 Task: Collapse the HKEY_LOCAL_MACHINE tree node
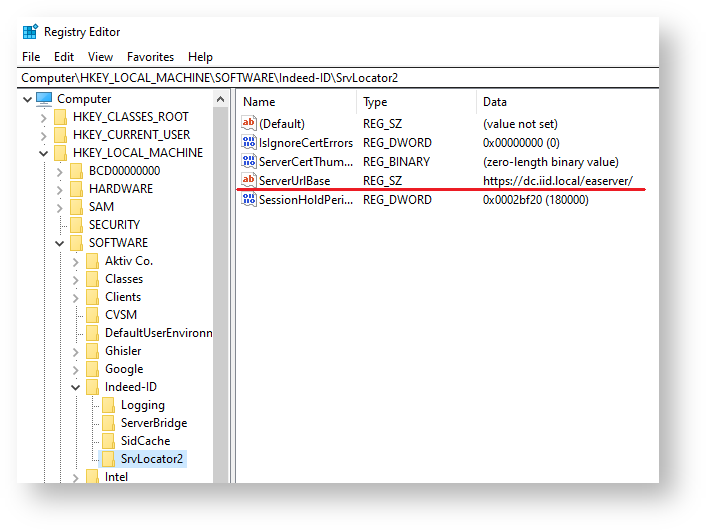pyautogui.click(x=43, y=153)
